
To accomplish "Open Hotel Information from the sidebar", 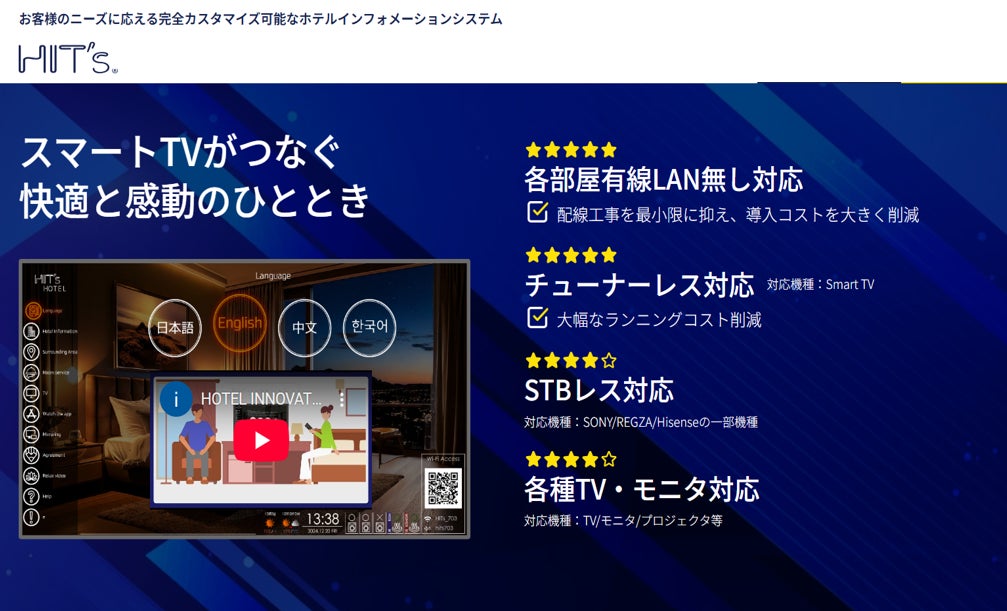I will tap(31, 333).
